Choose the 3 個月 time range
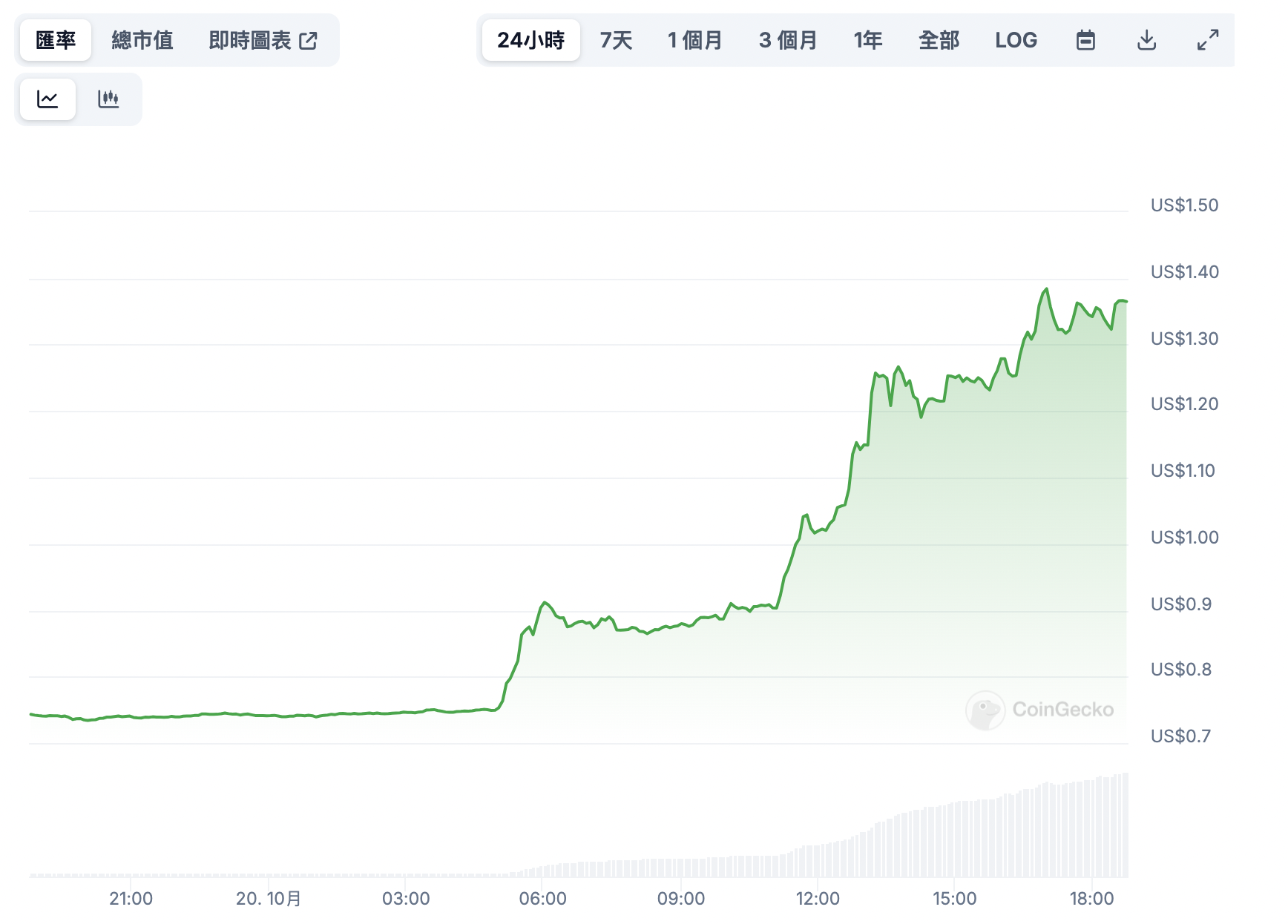This screenshot has width=1288, height=924. point(788,40)
